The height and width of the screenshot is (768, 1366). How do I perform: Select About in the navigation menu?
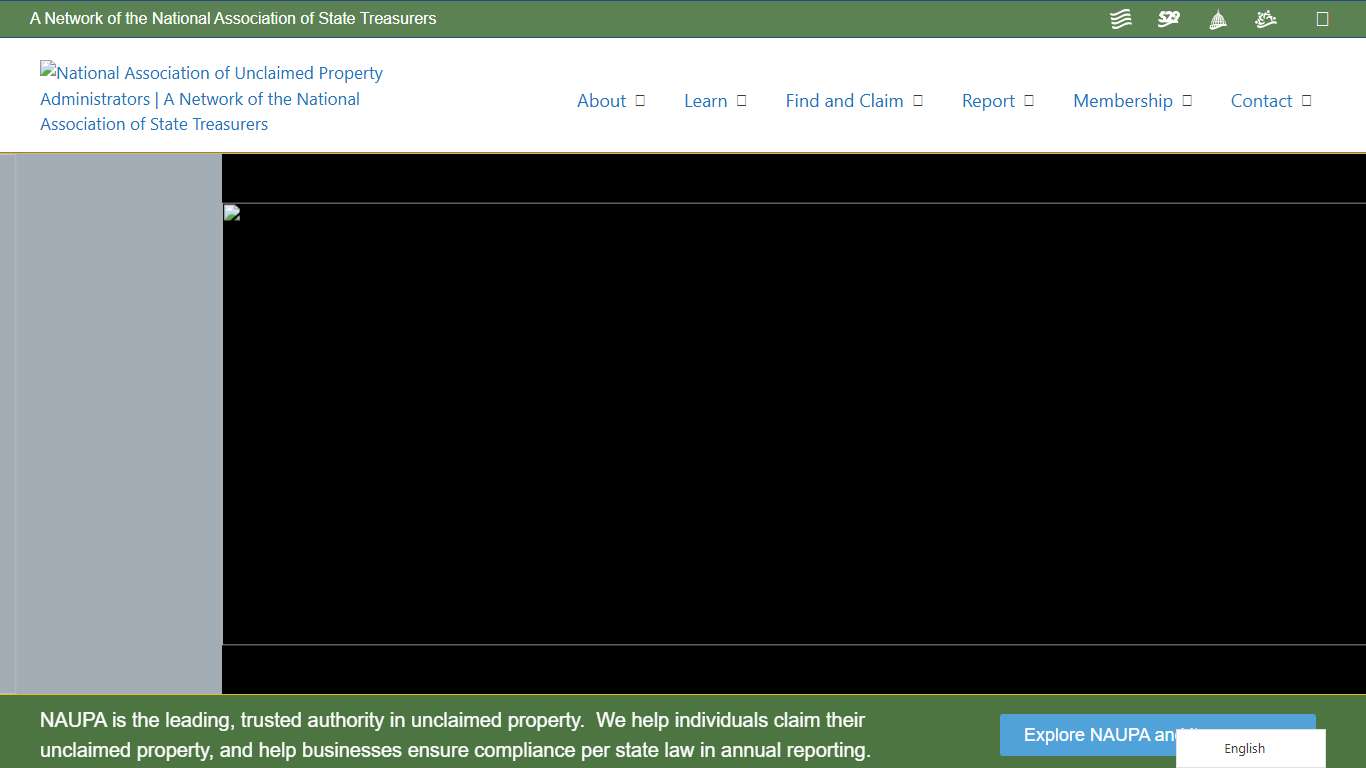pyautogui.click(x=601, y=100)
